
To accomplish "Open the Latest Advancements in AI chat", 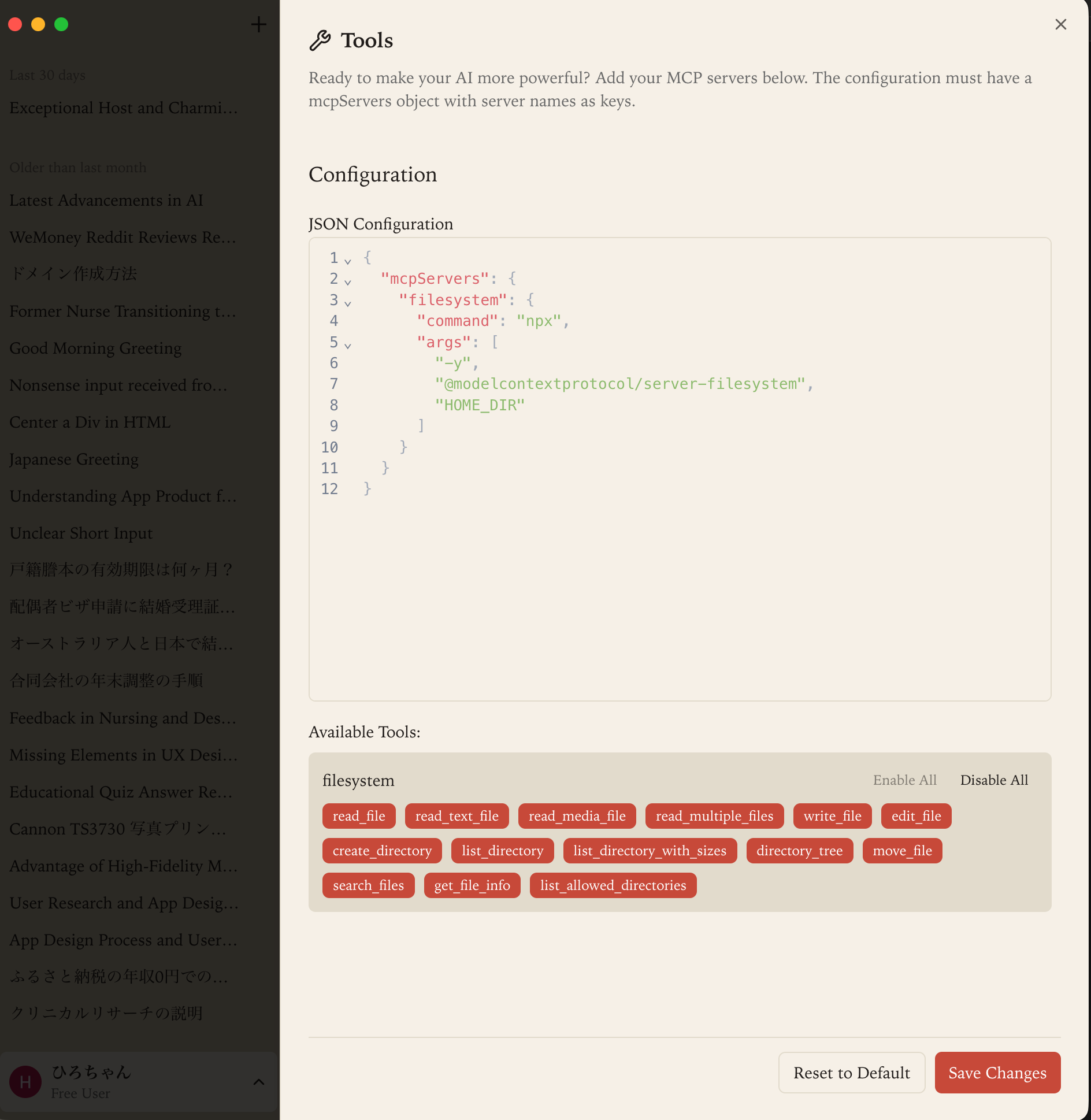I will [106, 200].
